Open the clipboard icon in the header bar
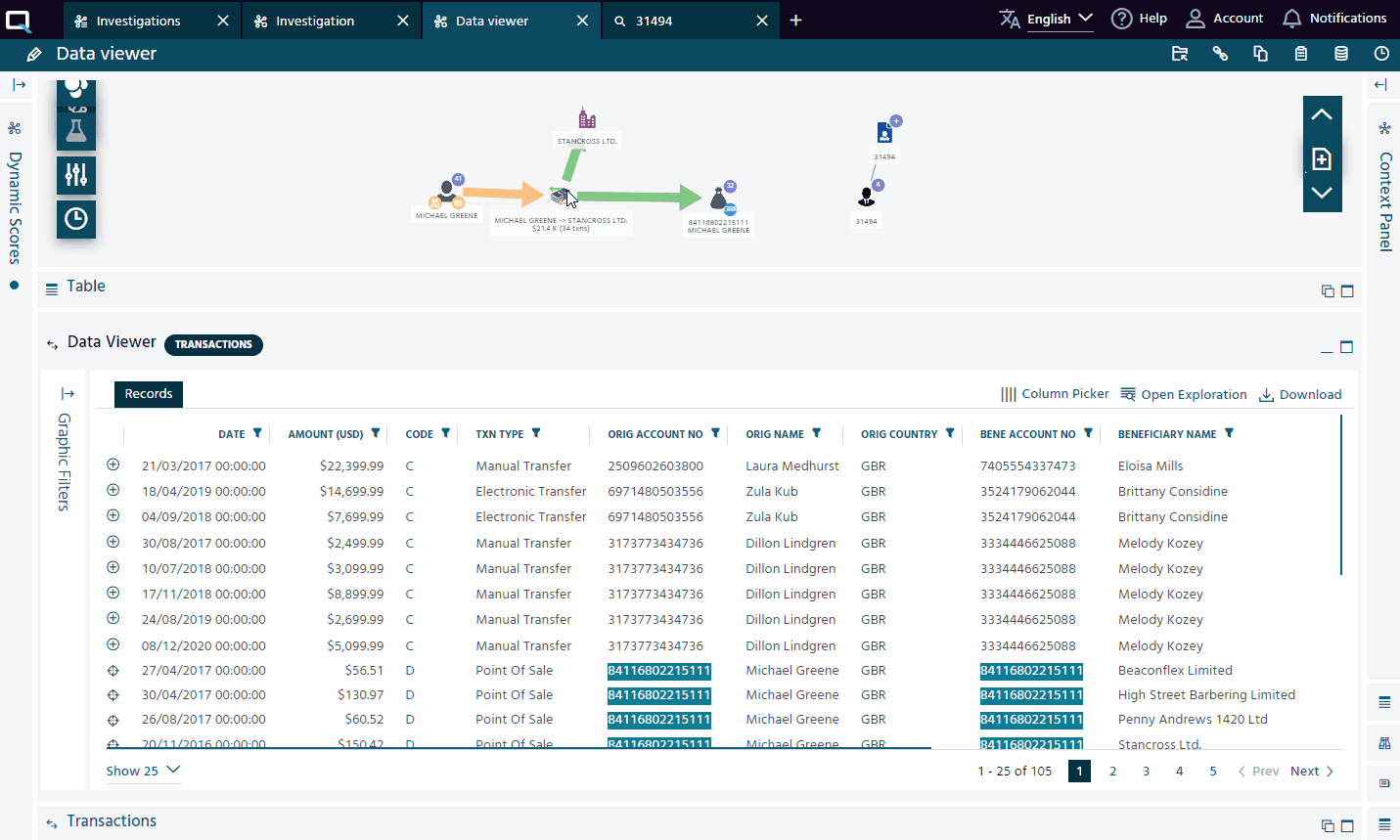The height and width of the screenshot is (840, 1400). pos(1300,54)
